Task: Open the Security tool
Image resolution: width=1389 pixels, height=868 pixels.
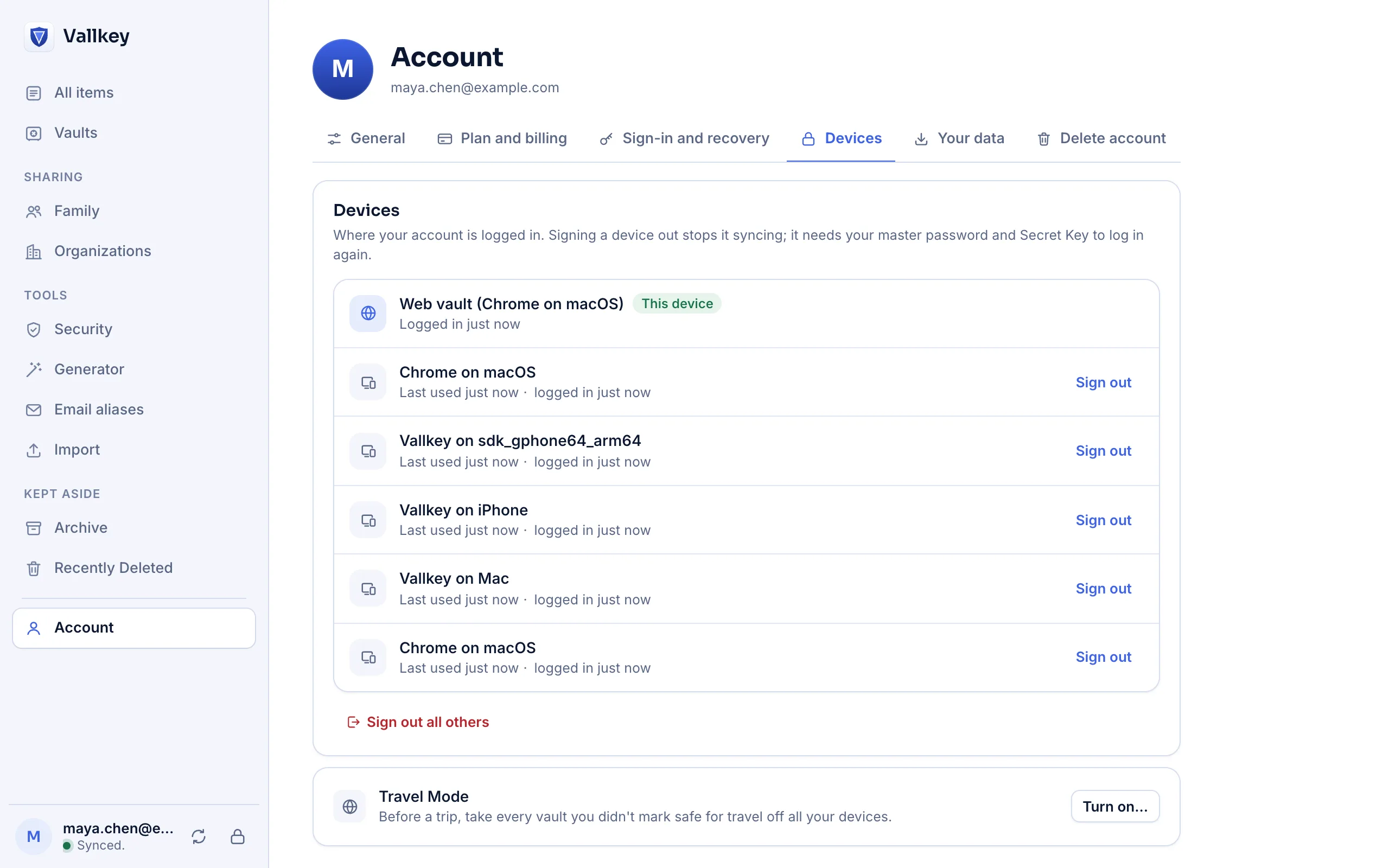Action: click(x=133, y=329)
